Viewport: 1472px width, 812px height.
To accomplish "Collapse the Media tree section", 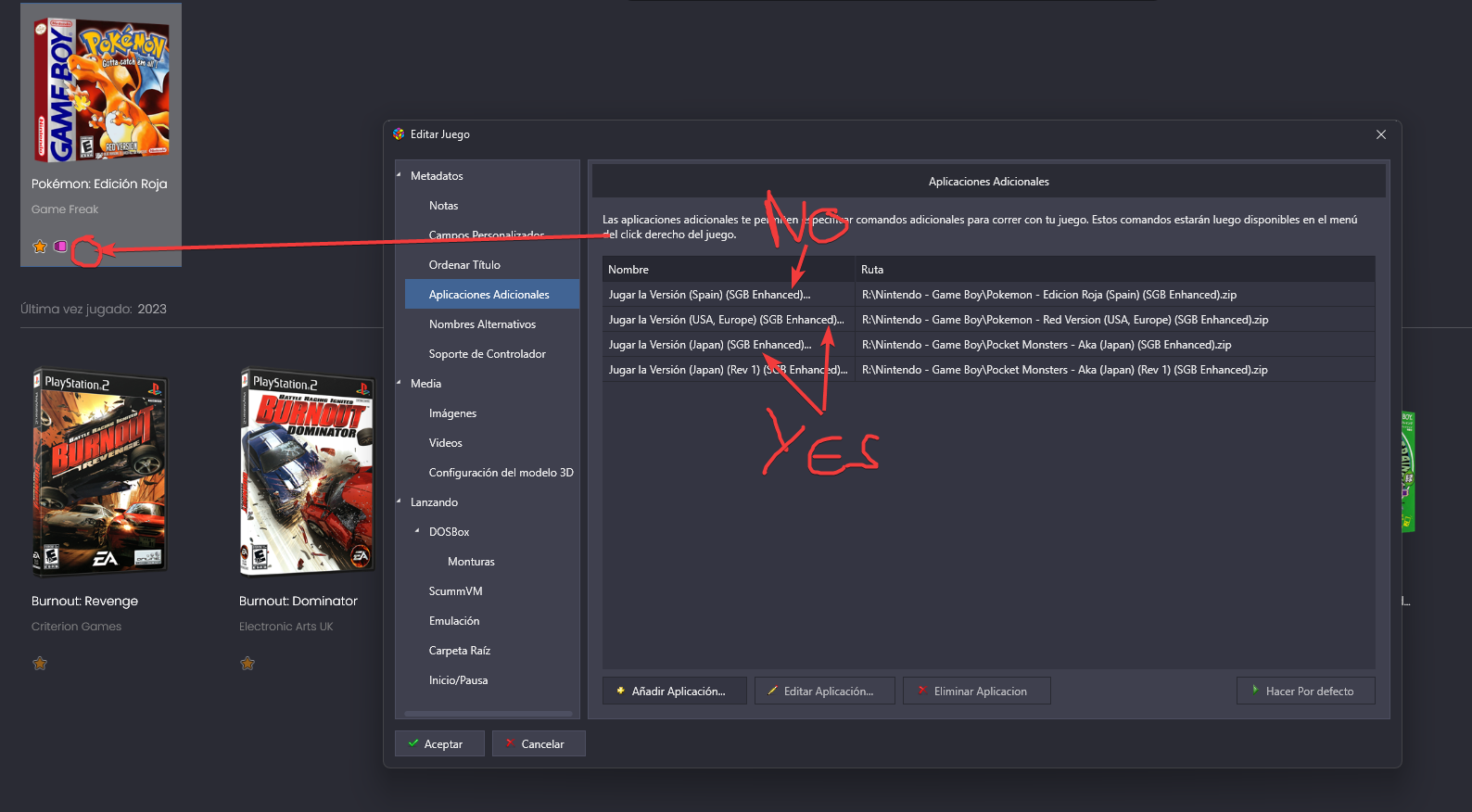I will (400, 383).
